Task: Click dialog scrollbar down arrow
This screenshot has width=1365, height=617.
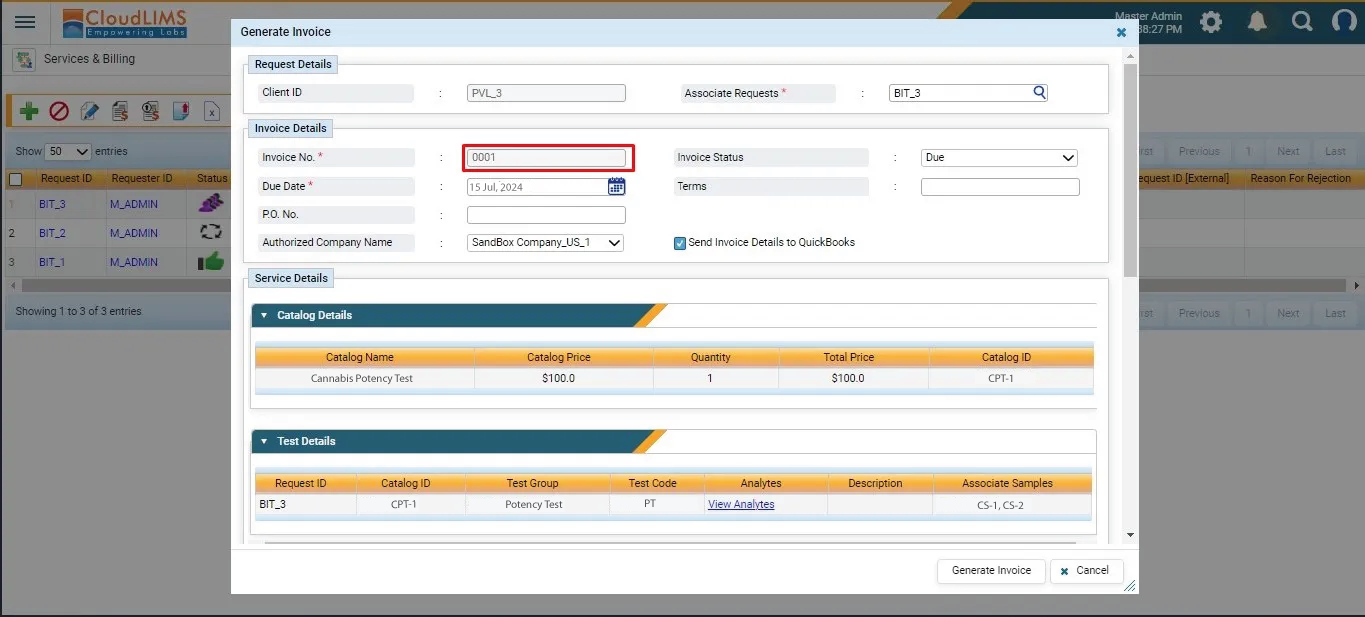Action: 1131,536
